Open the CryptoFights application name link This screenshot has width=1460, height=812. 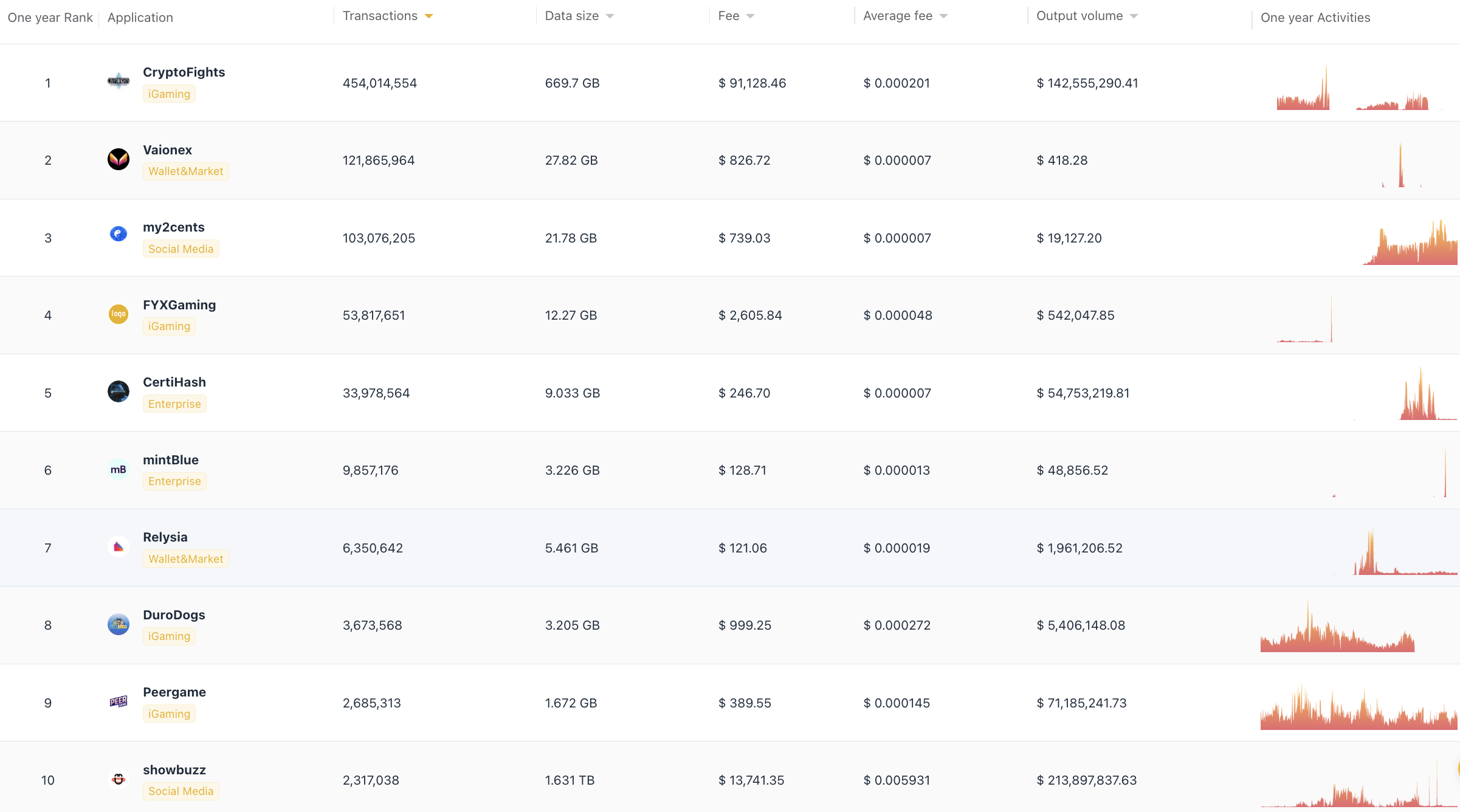pos(184,72)
